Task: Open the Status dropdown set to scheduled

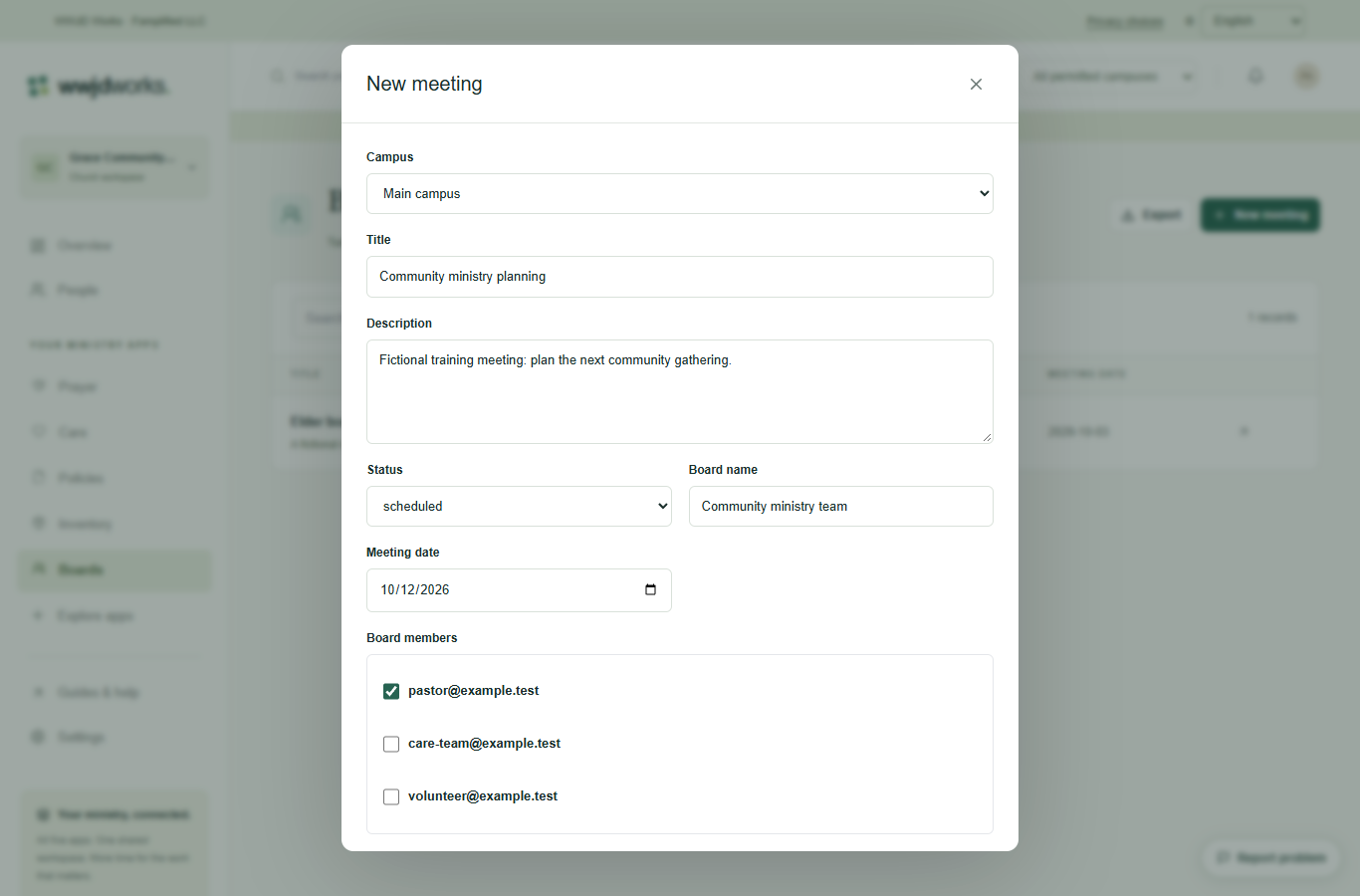Action: point(519,507)
